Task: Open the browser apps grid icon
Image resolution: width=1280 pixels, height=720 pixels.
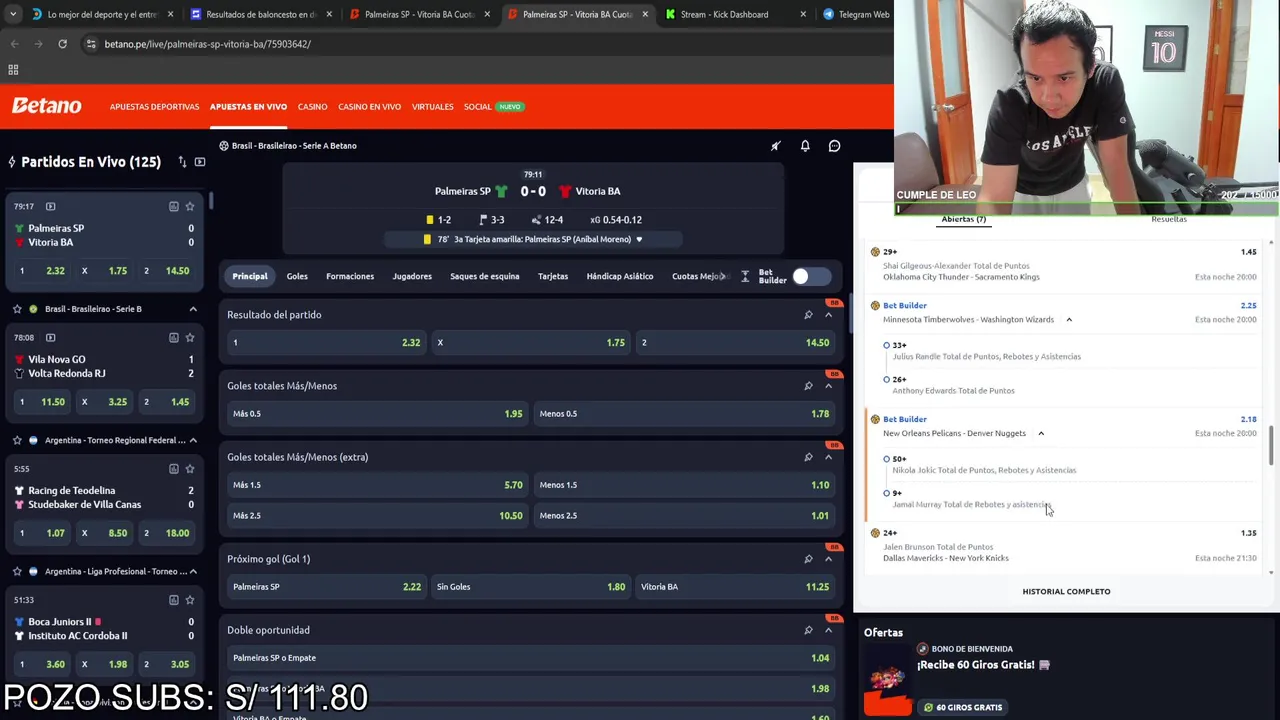Action: point(13,70)
